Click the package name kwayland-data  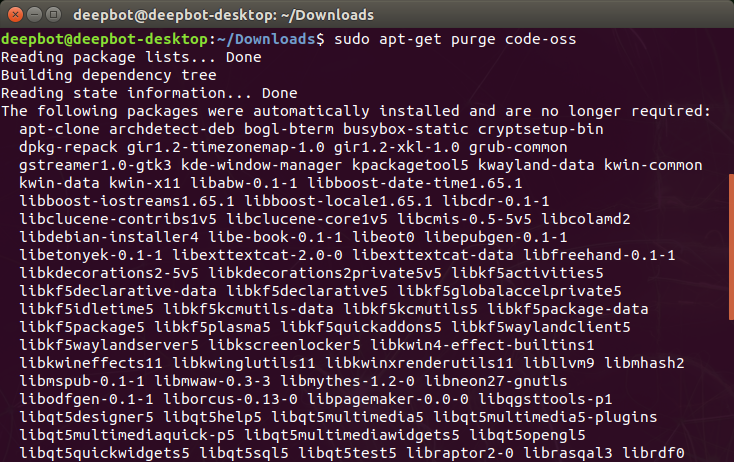536,165
